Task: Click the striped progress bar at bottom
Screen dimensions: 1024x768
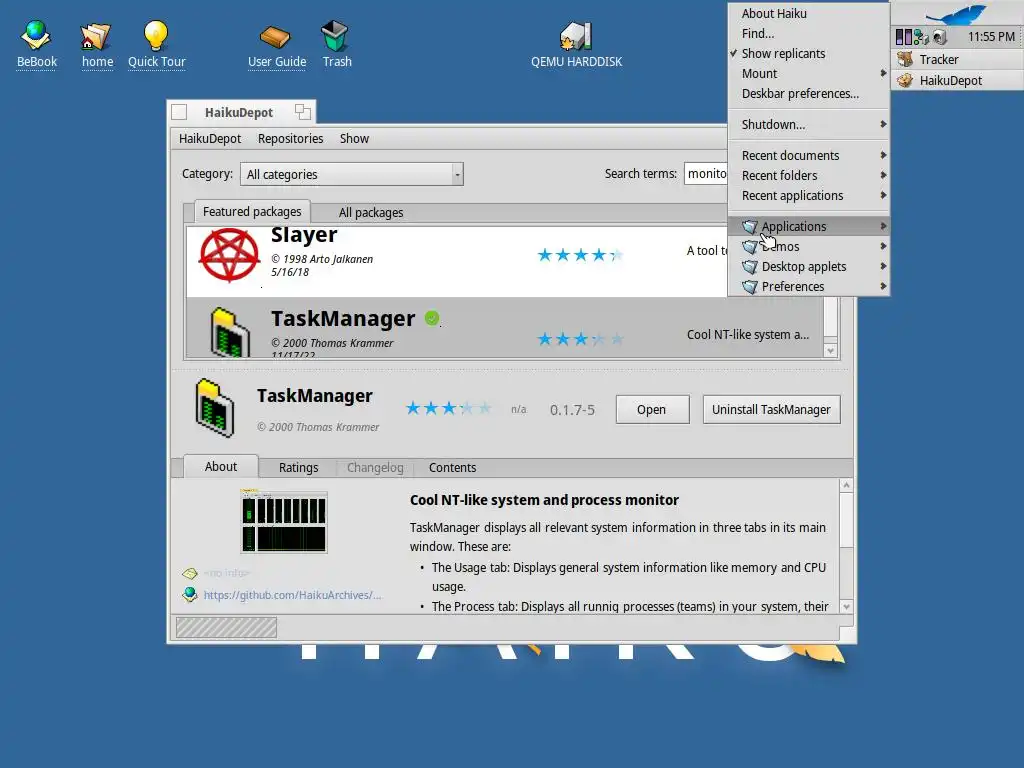Action: pos(226,628)
